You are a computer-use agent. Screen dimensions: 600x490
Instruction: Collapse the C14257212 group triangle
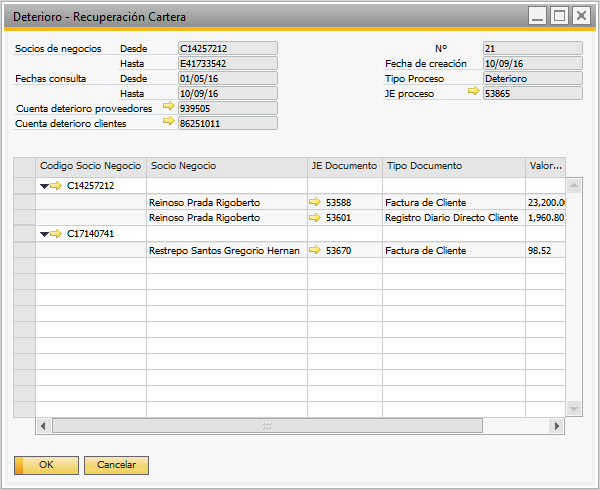pos(43,186)
